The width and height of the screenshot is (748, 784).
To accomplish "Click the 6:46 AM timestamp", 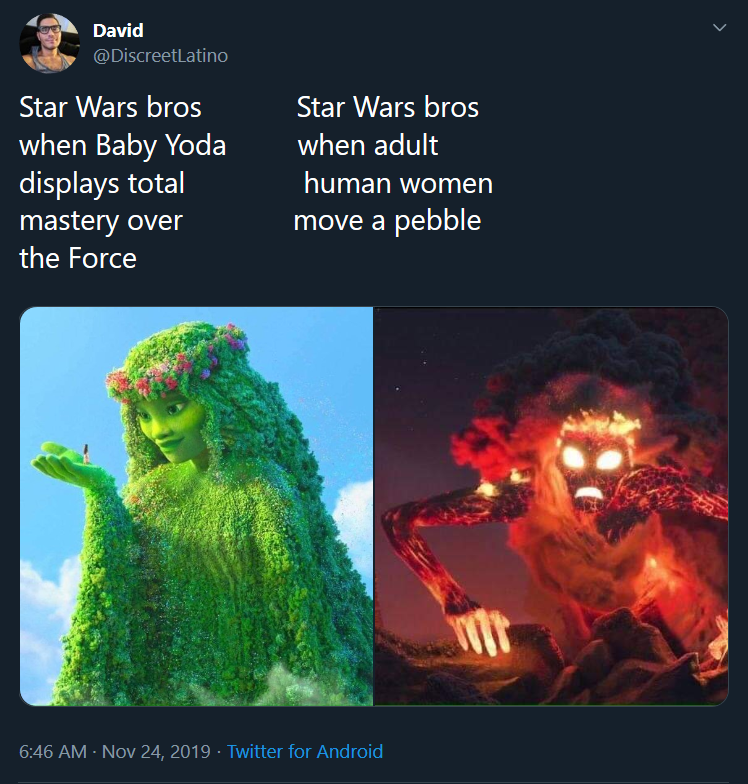I will coord(52,751).
